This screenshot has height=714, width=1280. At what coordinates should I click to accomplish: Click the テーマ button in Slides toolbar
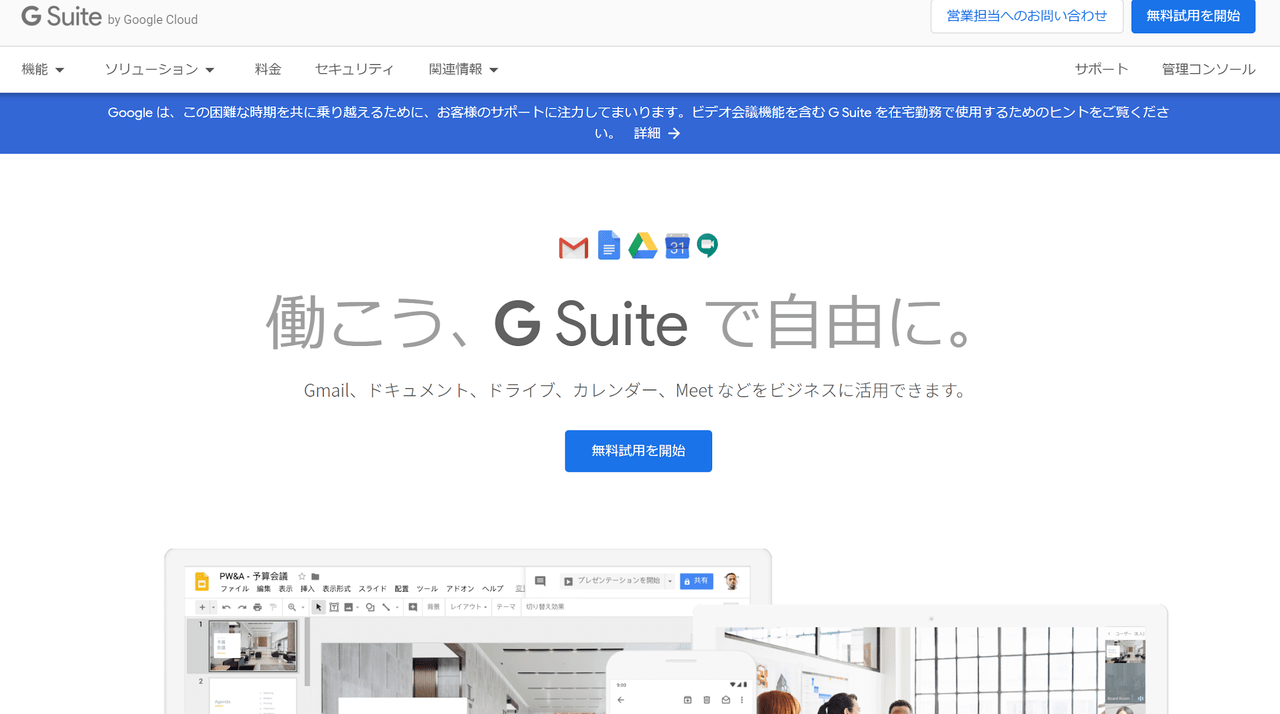(x=506, y=607)
